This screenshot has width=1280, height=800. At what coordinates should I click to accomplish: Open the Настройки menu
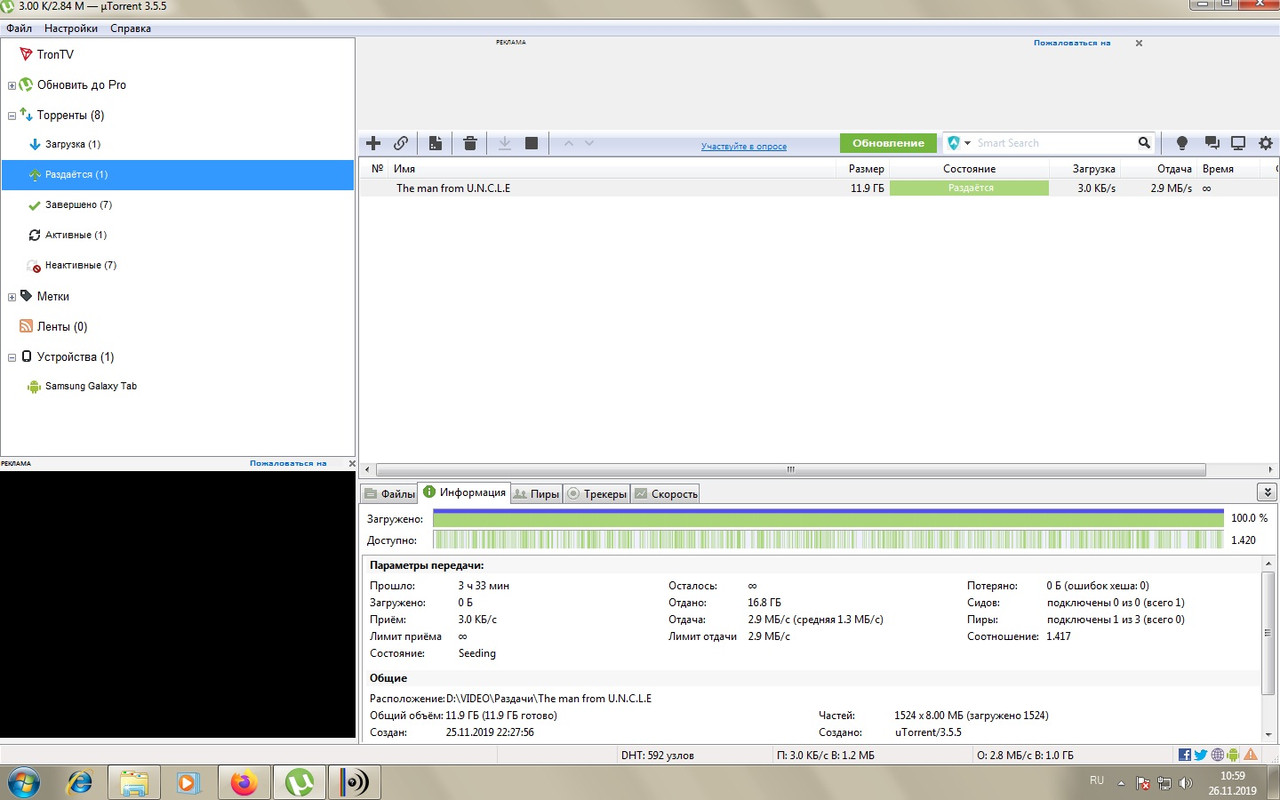point(71,28)
